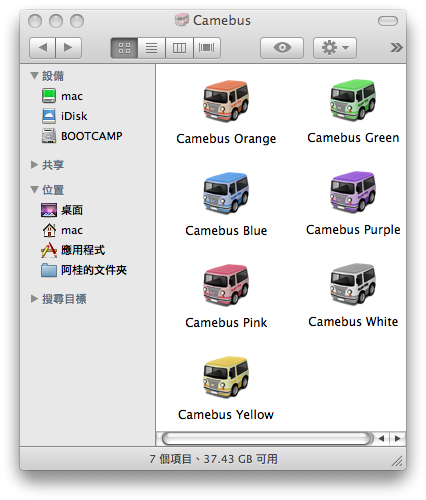This screenshot has height=500, width=426.
Task: Switch to icon view mode
Action: (x=124, y=48)
